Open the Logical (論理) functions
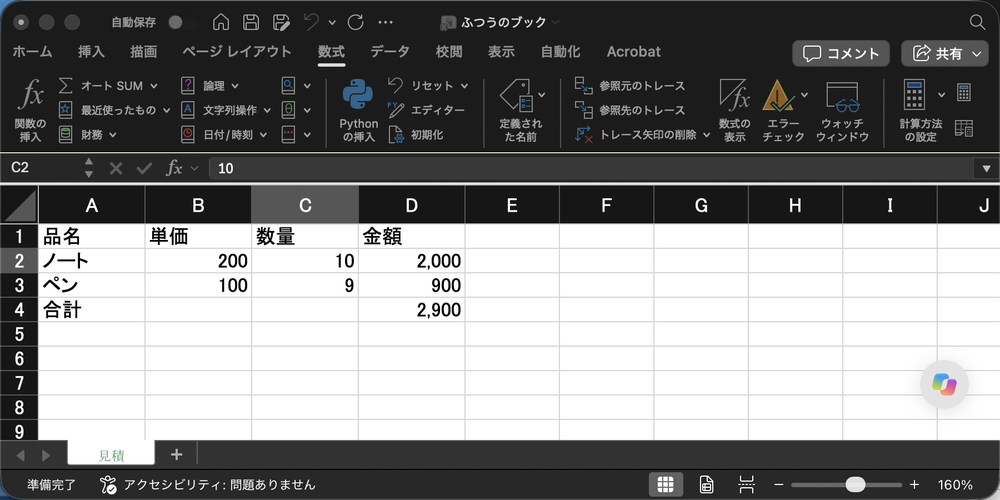Image resolution: width=1000 pixels, height=500 pixels. (x=210, y=85)
